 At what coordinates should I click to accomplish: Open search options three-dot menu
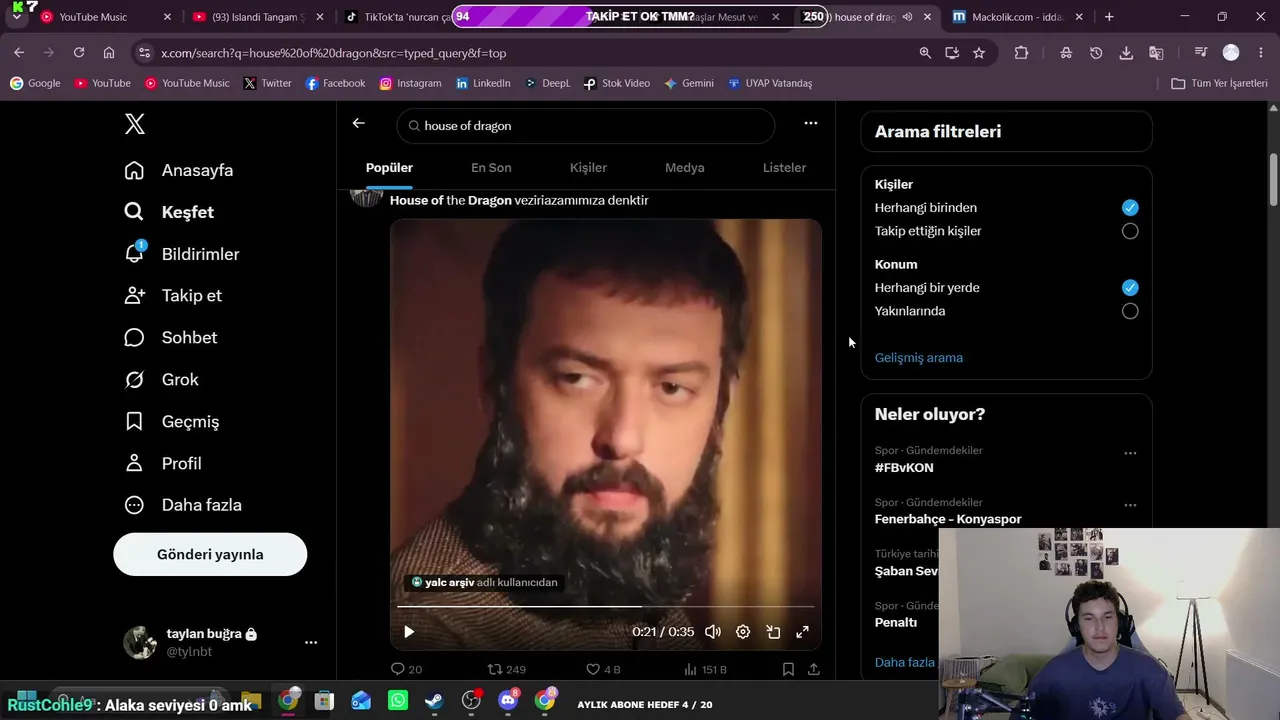[x=811, y=123]
